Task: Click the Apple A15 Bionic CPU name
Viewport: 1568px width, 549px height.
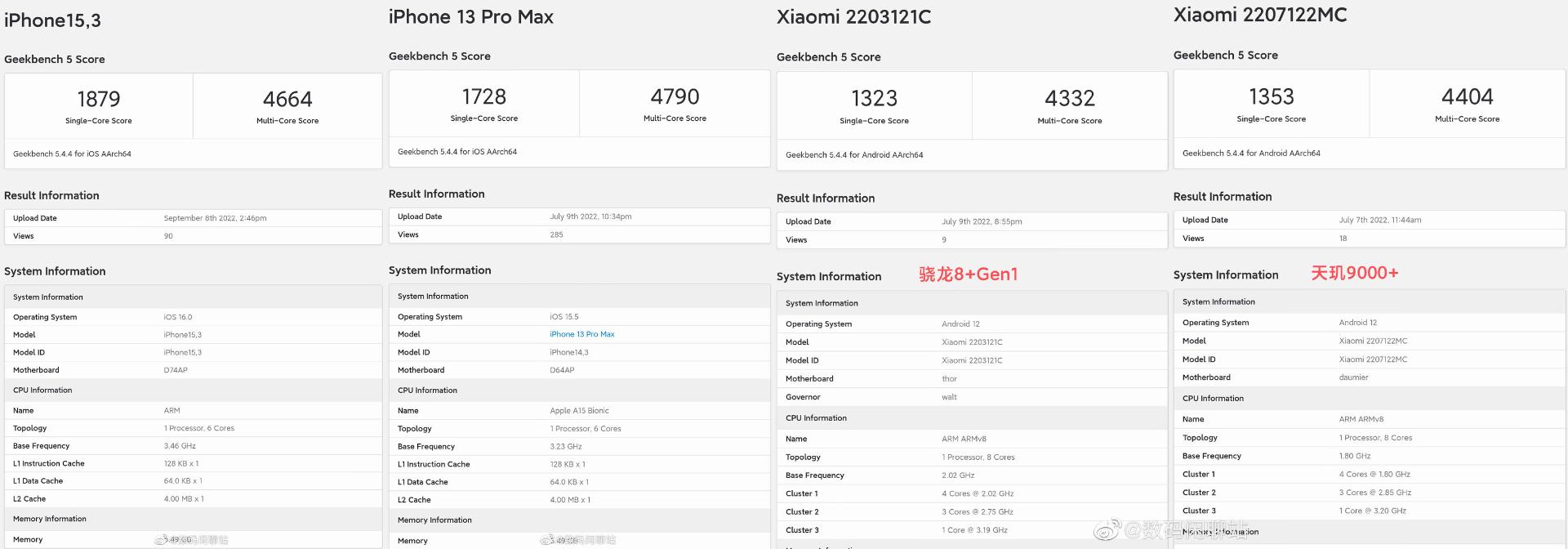Action: click(579, 411)
